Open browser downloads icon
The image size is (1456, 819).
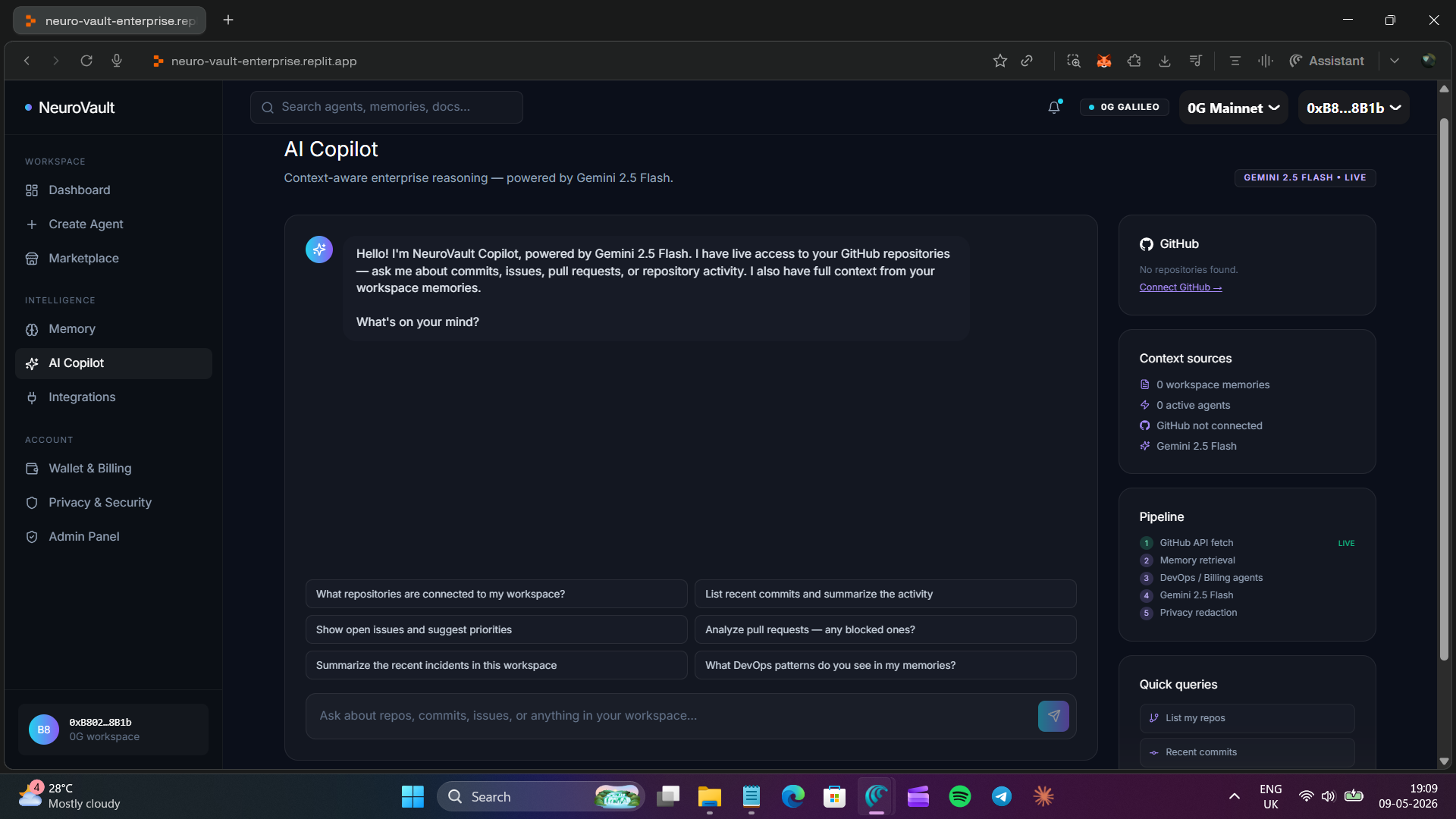(1165, 61)
